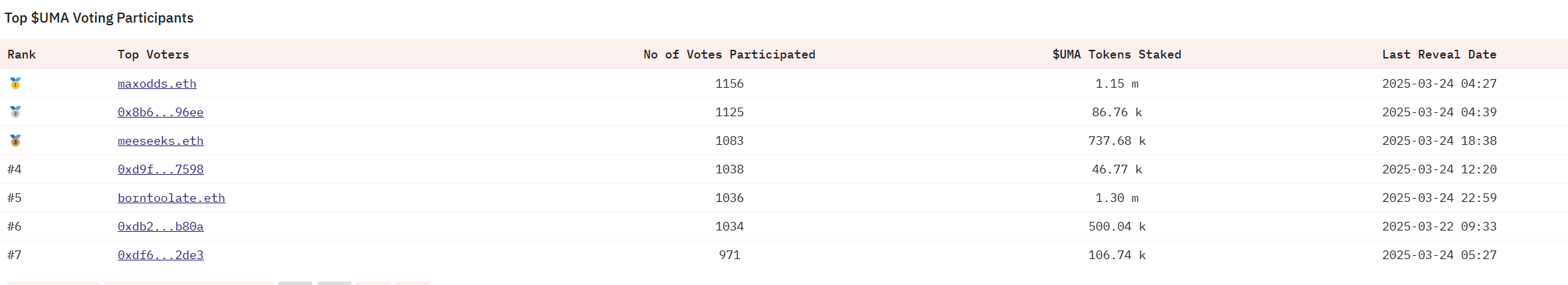
Task: Sort by Rank column header
Action: (x=22, y=54)
